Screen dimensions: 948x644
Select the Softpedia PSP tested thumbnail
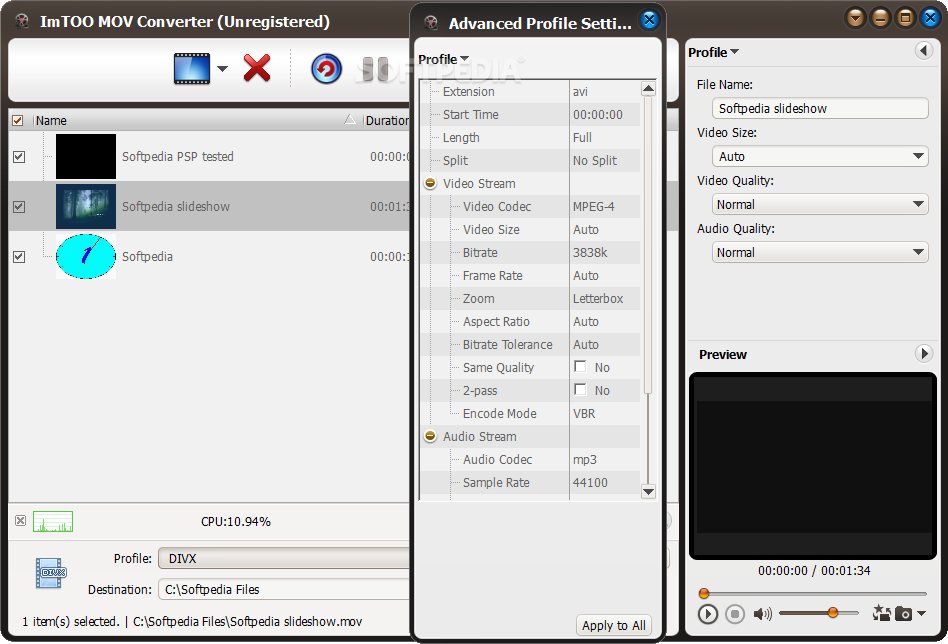click(86, 157)
